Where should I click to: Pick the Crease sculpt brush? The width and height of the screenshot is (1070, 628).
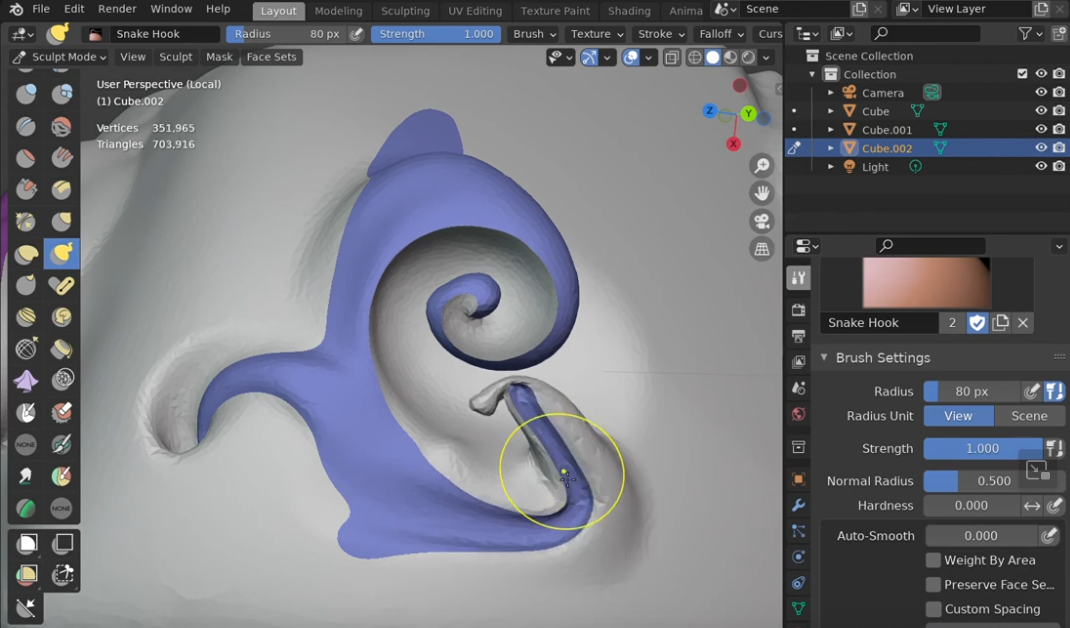coord(26,126)
